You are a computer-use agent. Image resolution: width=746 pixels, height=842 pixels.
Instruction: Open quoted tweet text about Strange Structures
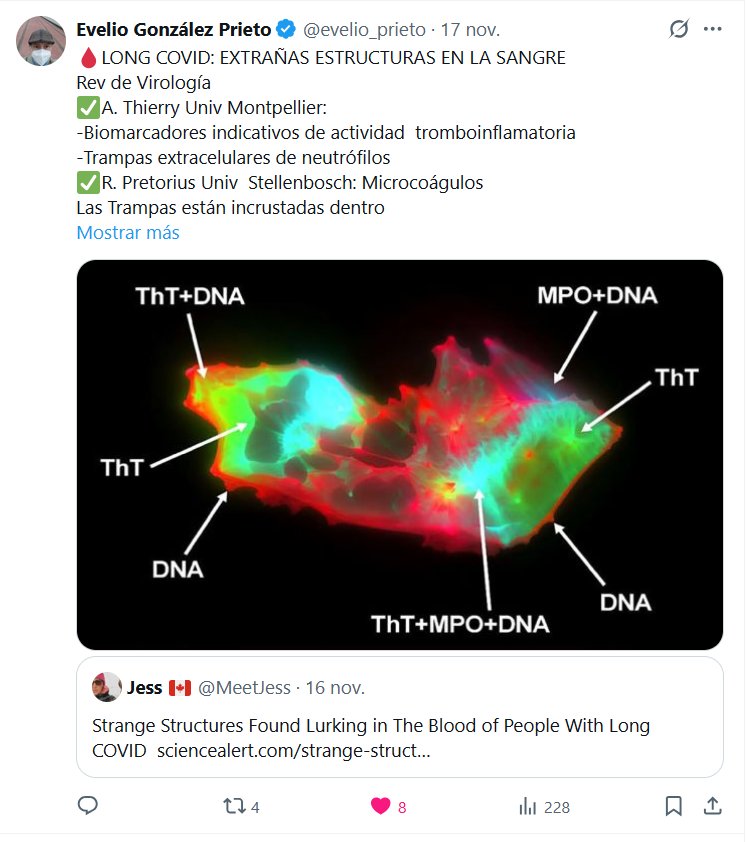tap(370, 727)
